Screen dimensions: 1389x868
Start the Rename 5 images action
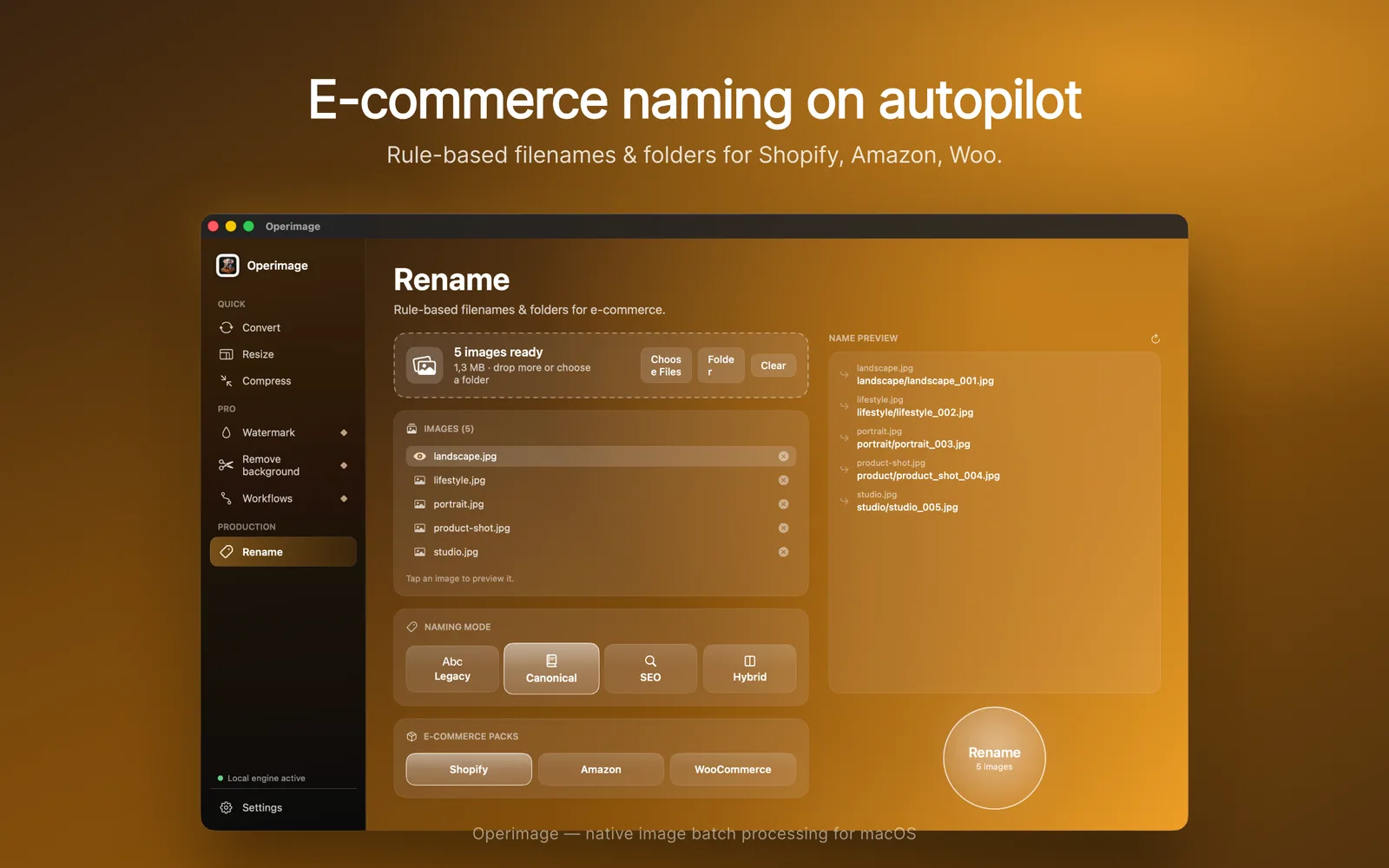coord(995,758)
